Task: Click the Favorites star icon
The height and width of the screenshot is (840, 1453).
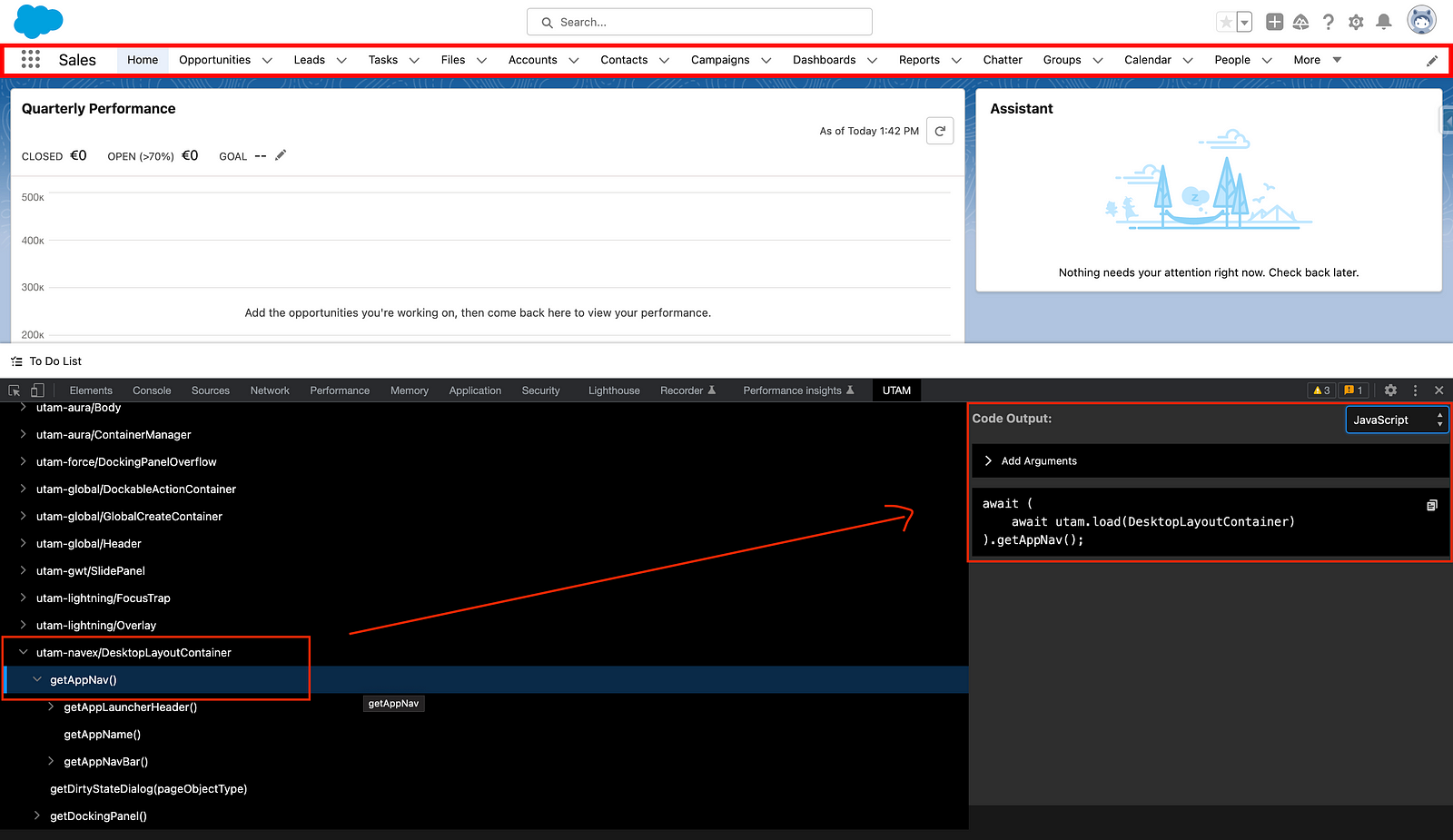Action: [1226, 22]
